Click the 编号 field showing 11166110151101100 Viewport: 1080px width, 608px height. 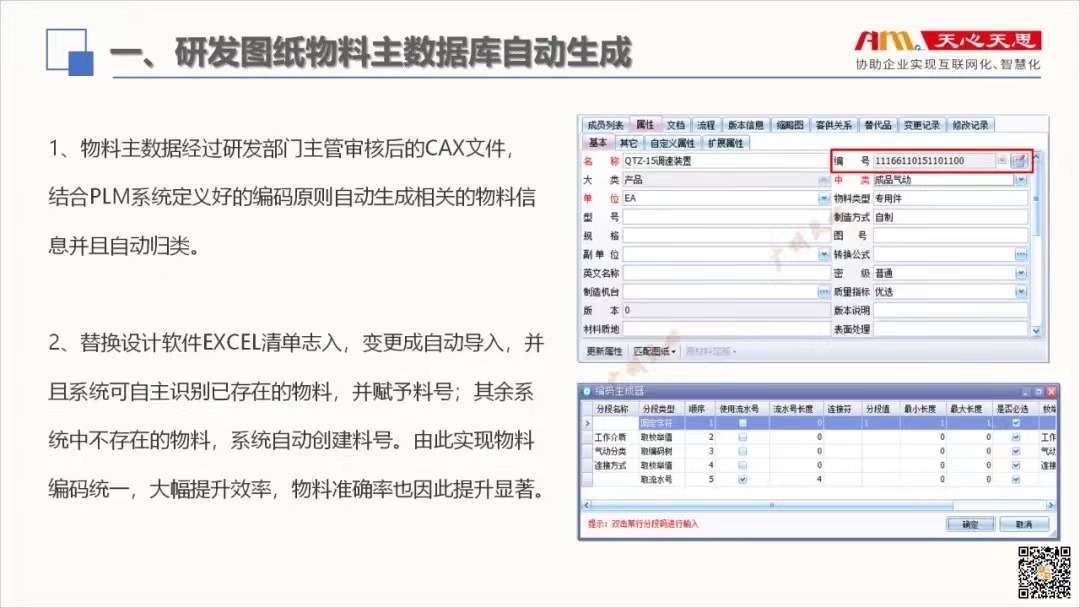(935, 161)
